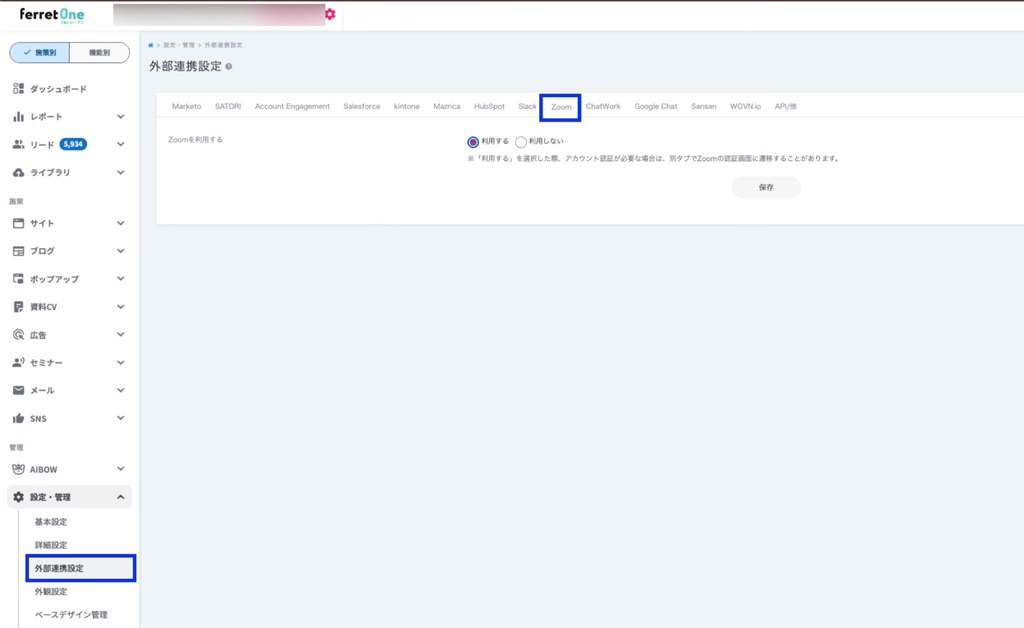The width and height of the screenshot is (1024, 628).
Task: Expand the レポート menu chevron
Action: [x=120, y=117]
